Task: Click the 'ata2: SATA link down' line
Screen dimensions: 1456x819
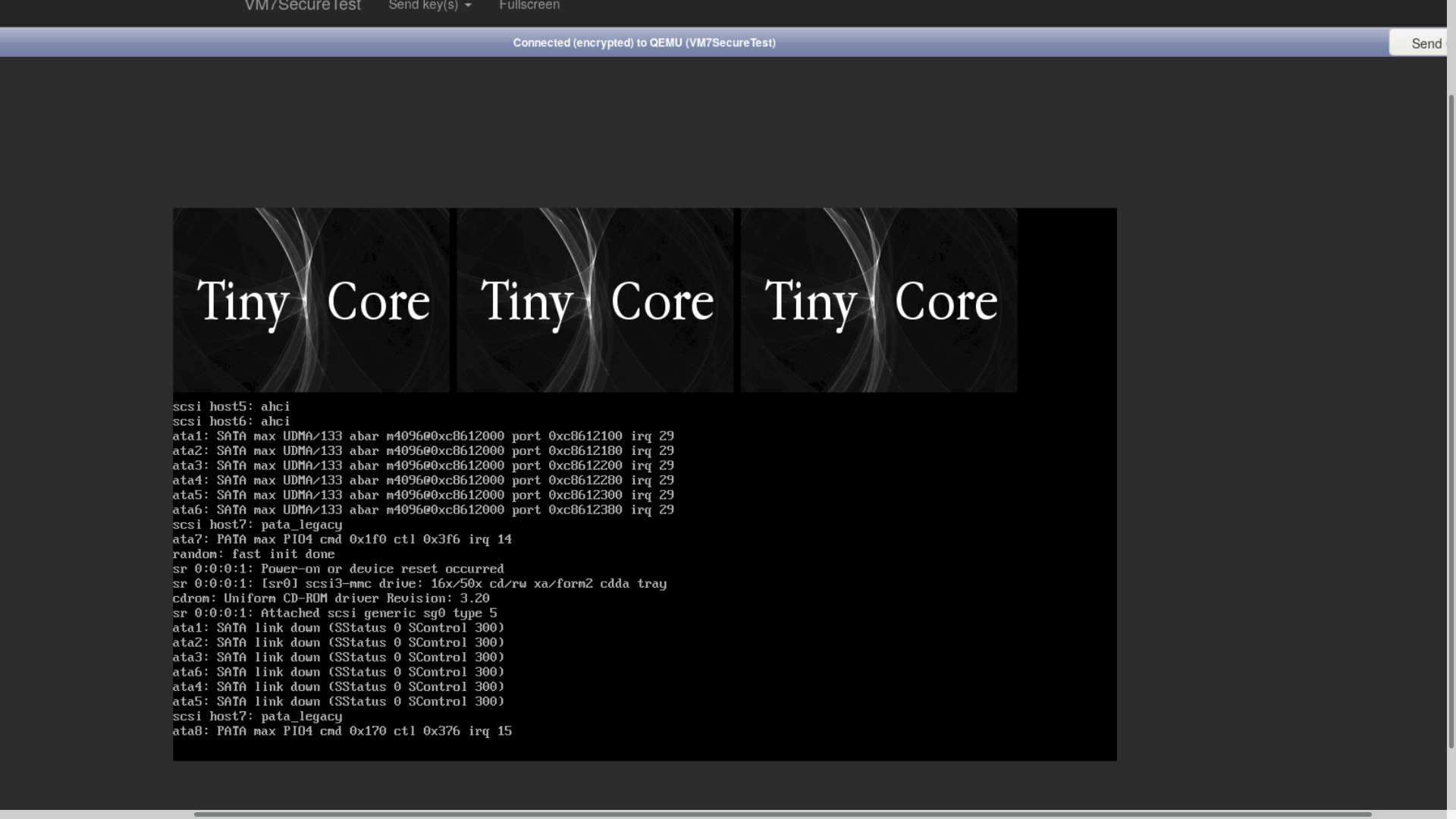Action: click(x=338, y=643)
